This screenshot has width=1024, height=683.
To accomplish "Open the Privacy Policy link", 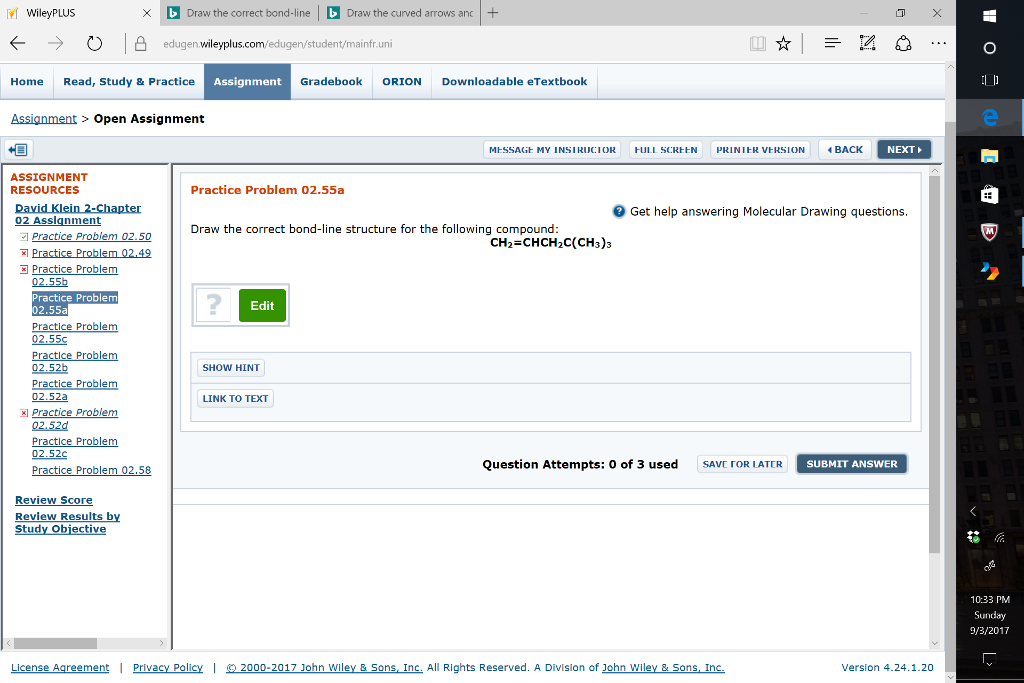I will click(x=168, y=667).
